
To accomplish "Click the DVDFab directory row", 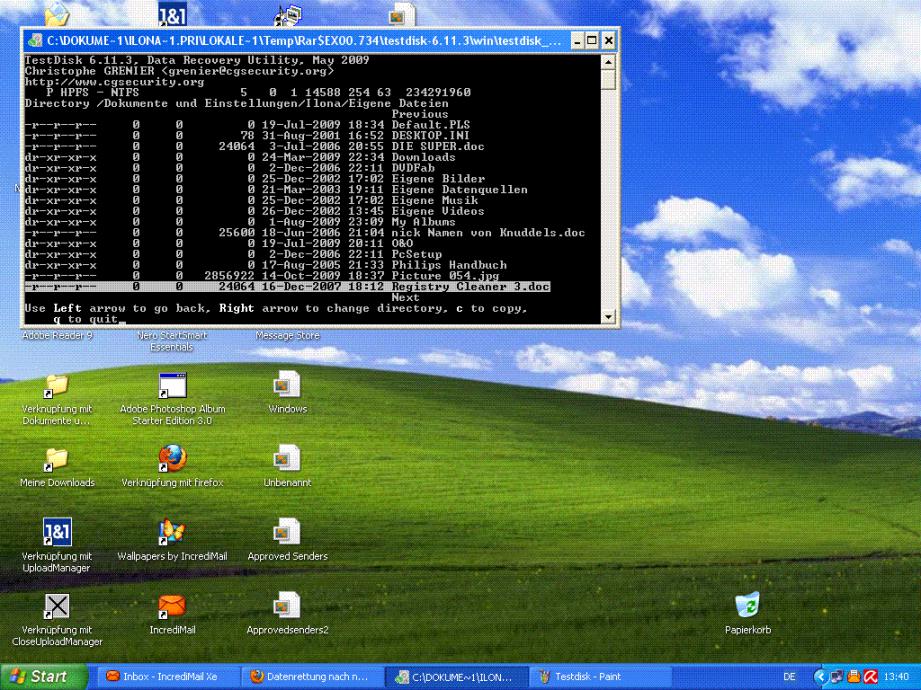I will [230, 168].
